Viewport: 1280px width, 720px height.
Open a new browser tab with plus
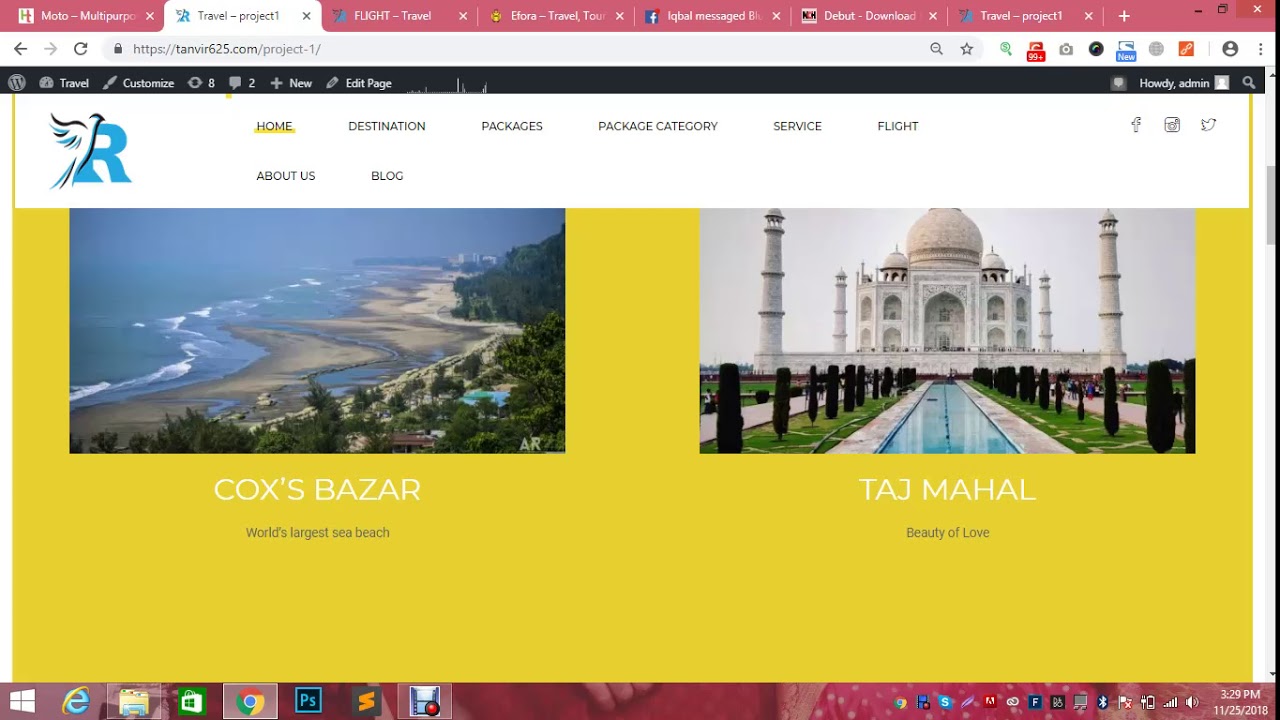(1124, 16)
